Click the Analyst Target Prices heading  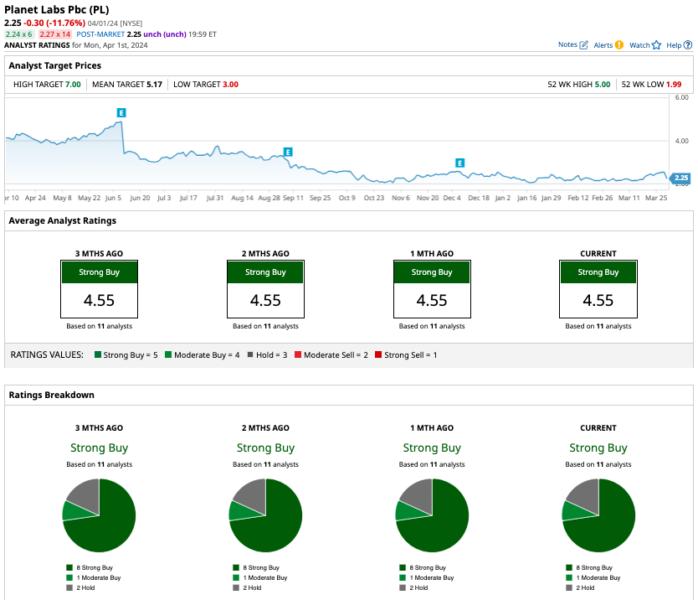55,66
